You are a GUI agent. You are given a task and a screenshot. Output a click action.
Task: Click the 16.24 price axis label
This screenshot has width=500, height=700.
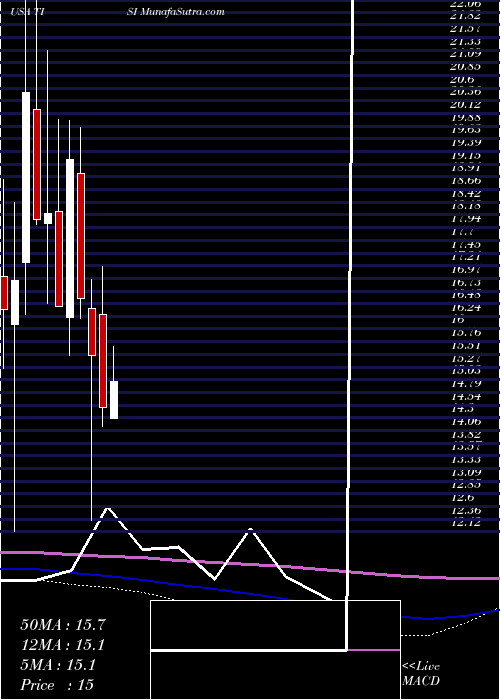[x=468, y=307]
